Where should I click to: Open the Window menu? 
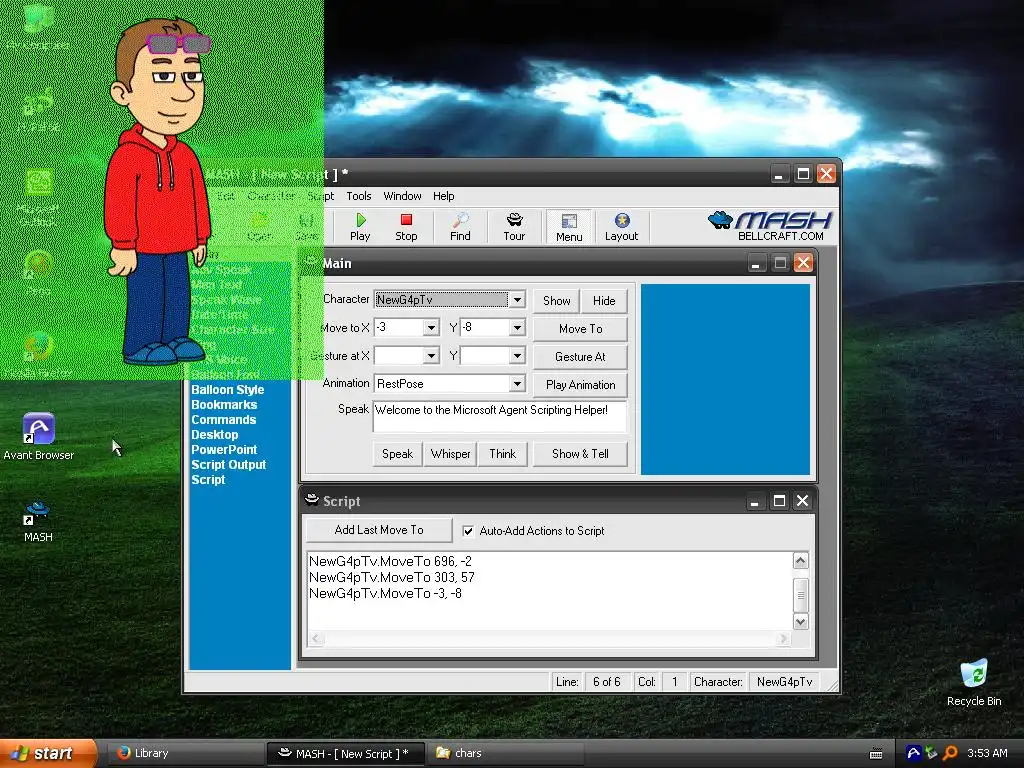point(402,196)
